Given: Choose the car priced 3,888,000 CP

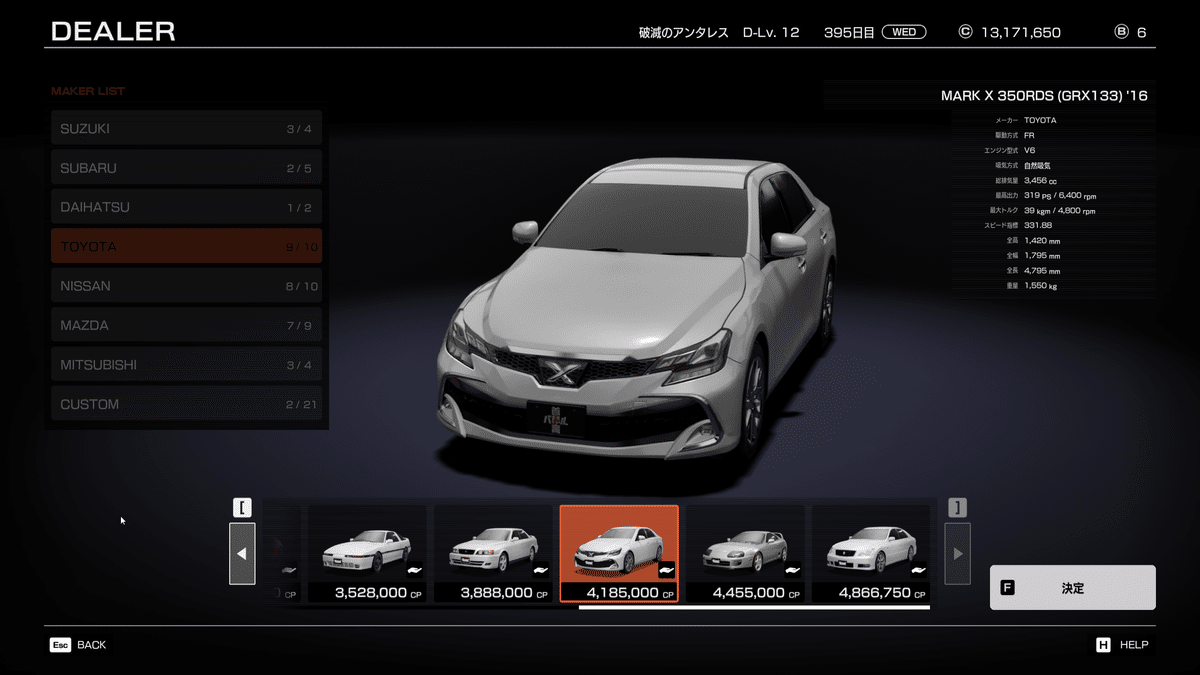Looking at the screenshot, I should [493, 553].
